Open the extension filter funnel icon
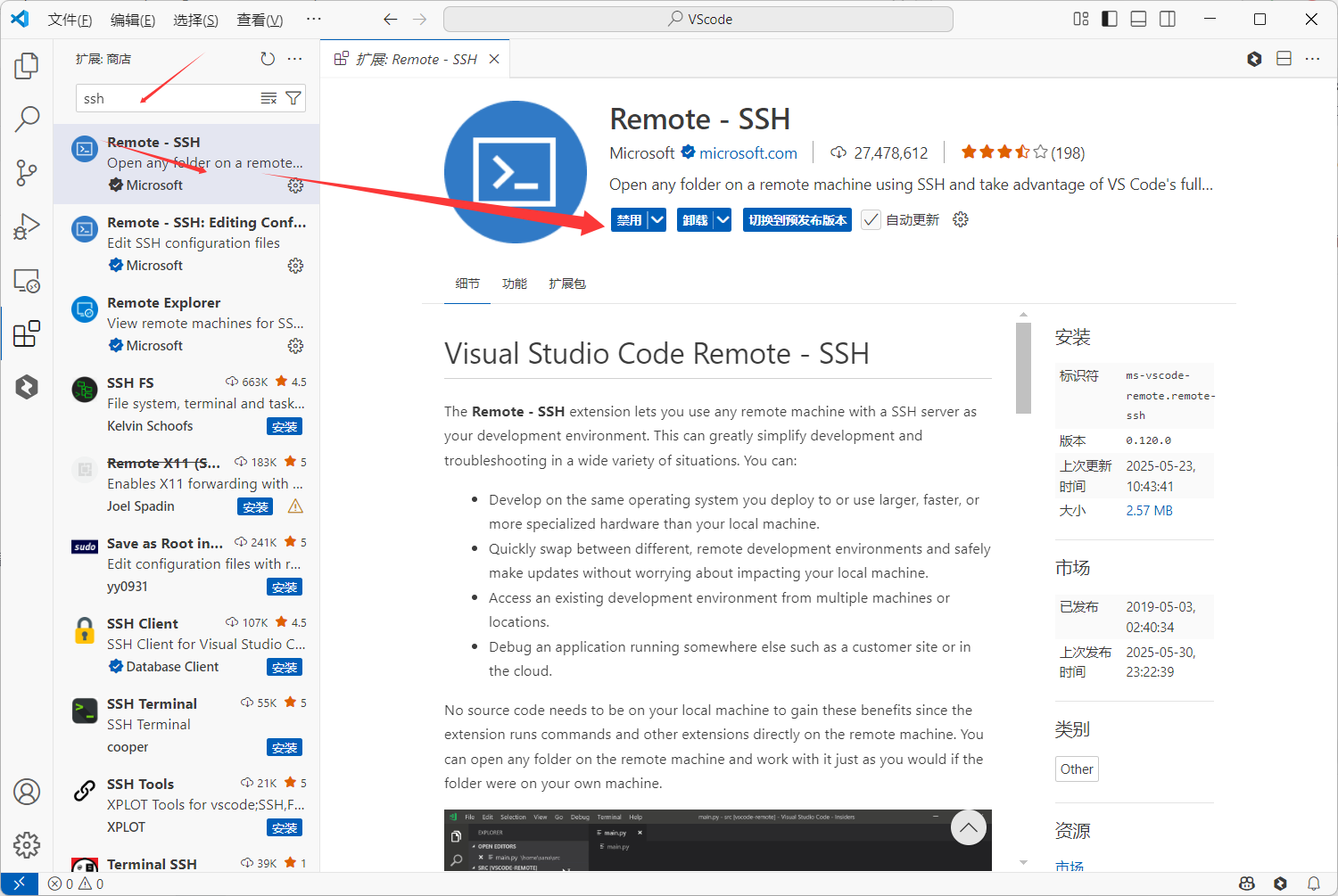 pos(293,98)
